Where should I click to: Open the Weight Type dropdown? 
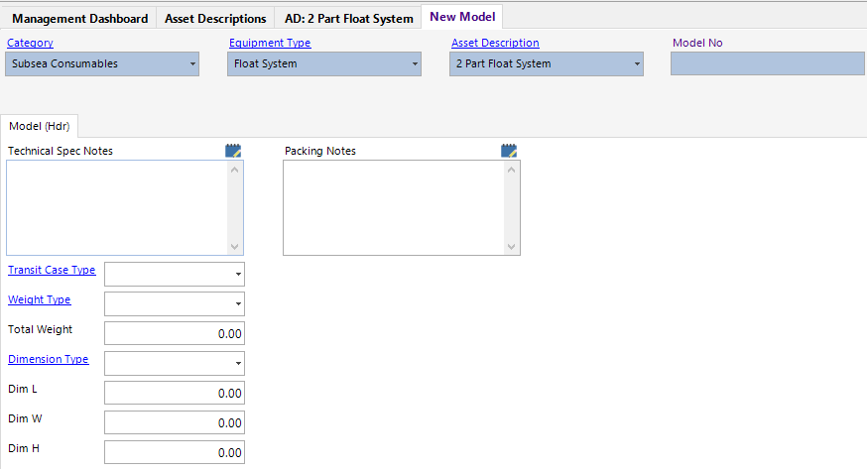(238, 304)
